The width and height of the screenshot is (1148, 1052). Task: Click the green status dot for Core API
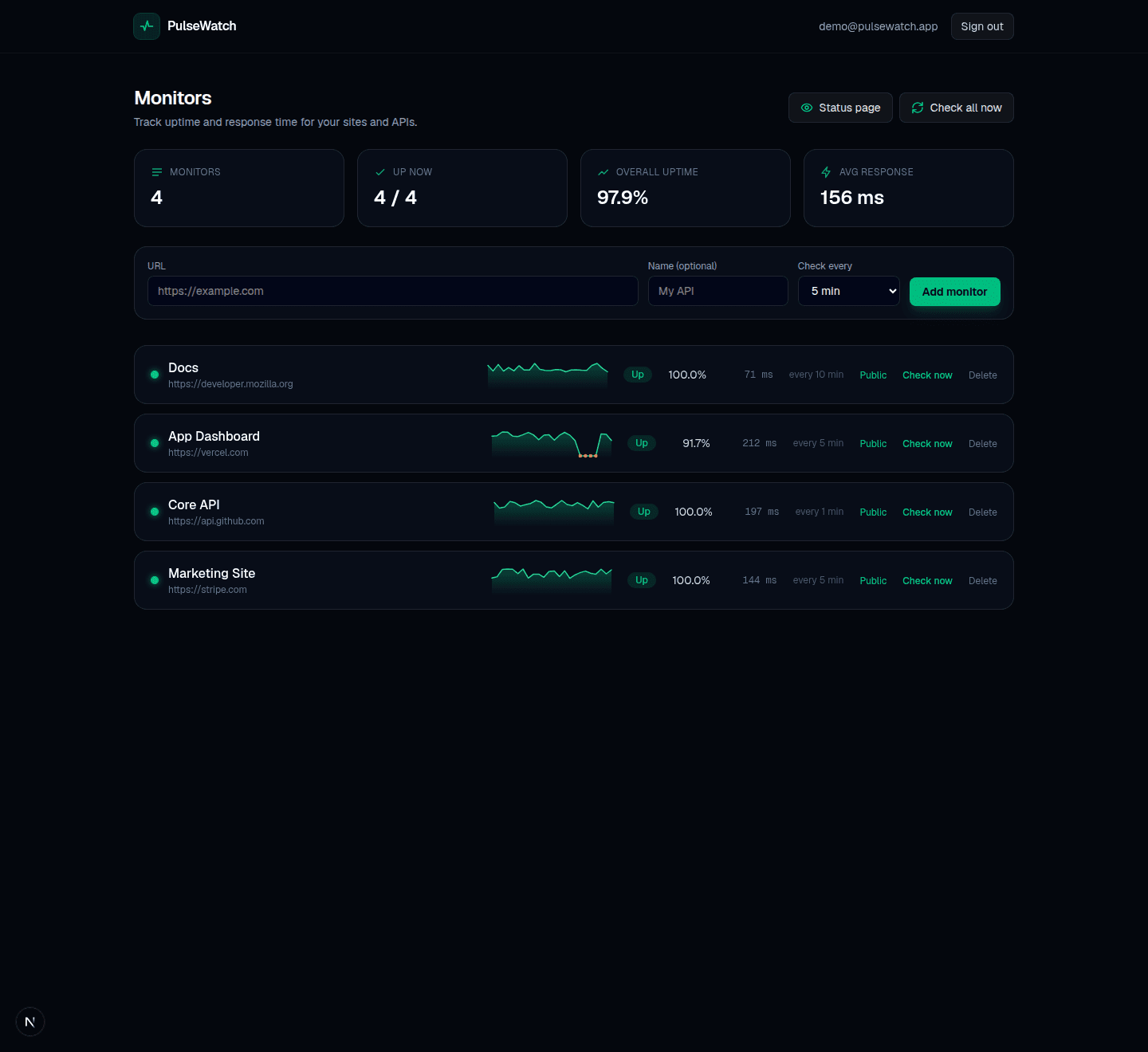pyautogui.click(x=155, y=512)
